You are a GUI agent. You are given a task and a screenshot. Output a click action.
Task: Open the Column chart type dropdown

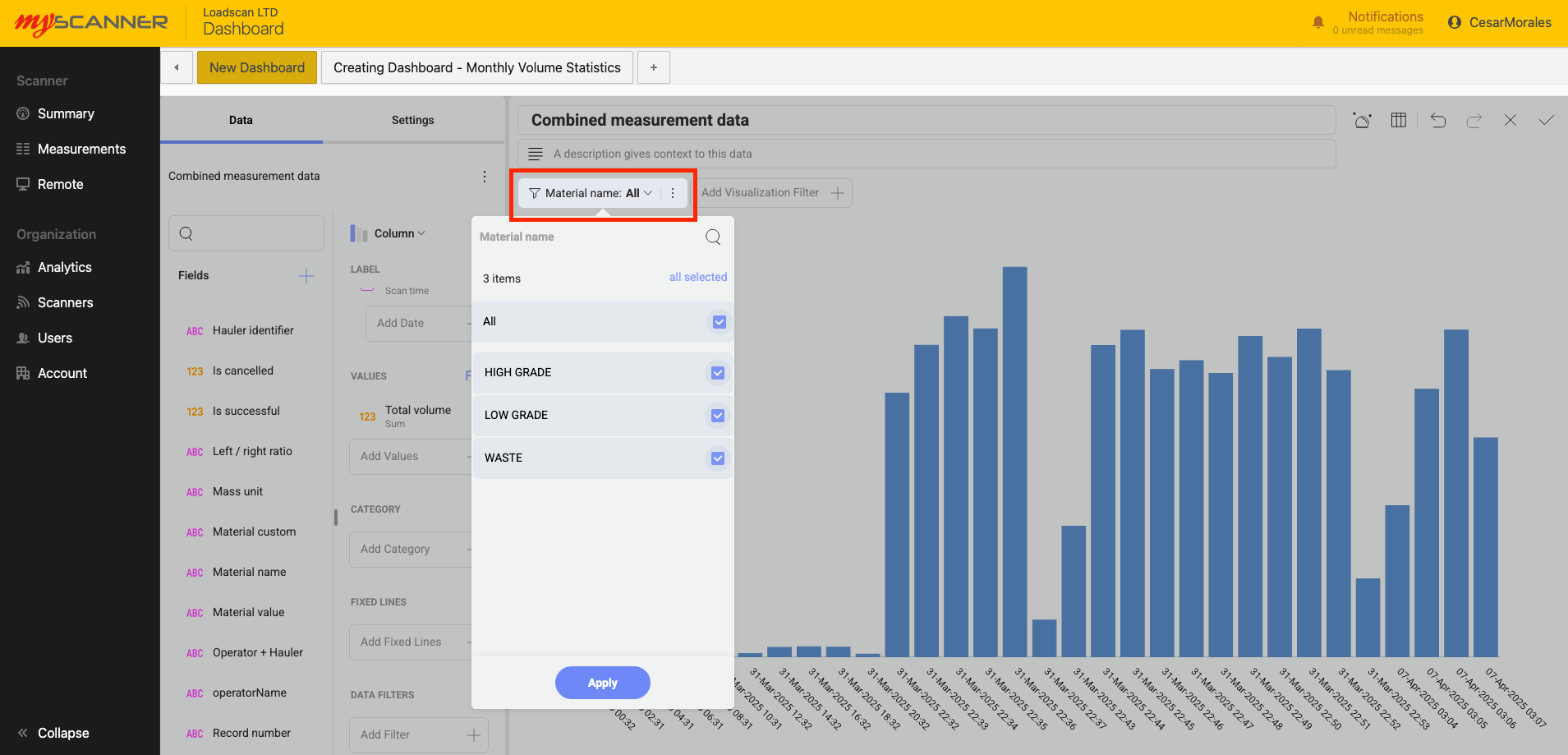point(388,233)
